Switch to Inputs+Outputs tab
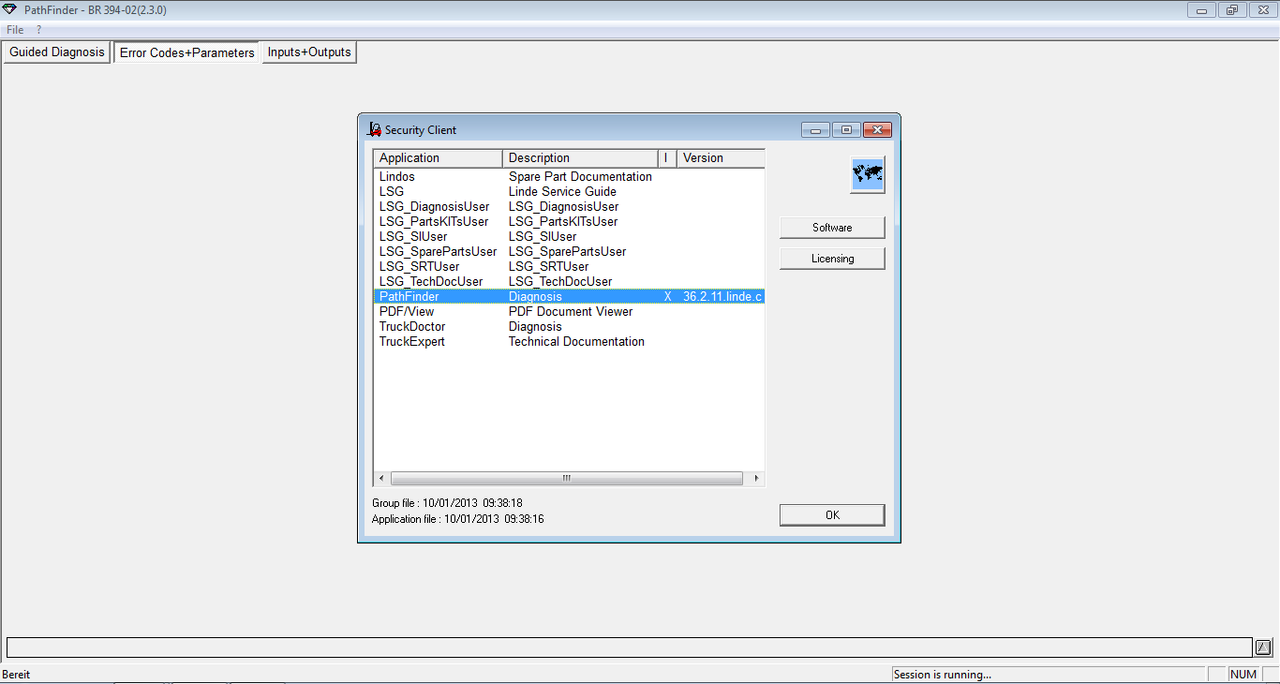The width and height of the screenshot is (1280, 684). tap(309, 52)
